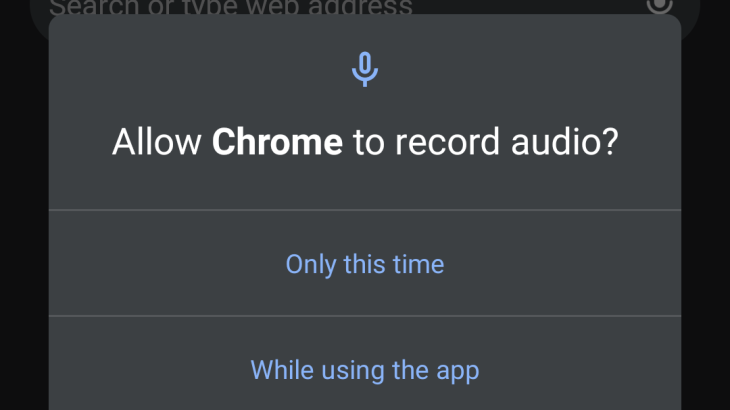This screenshot has width=730, height=410.
Task: Click the word 'Allow' in dialog title
Action: [158, 142]
